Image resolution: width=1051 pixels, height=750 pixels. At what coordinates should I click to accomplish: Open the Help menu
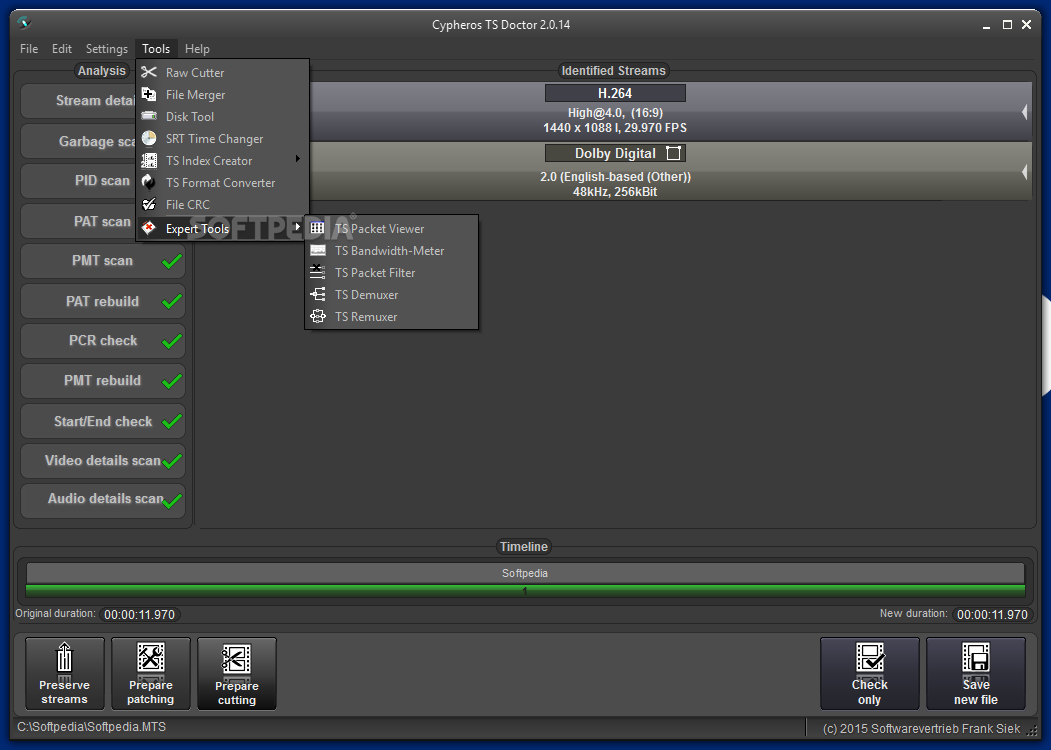pos(197,48)
